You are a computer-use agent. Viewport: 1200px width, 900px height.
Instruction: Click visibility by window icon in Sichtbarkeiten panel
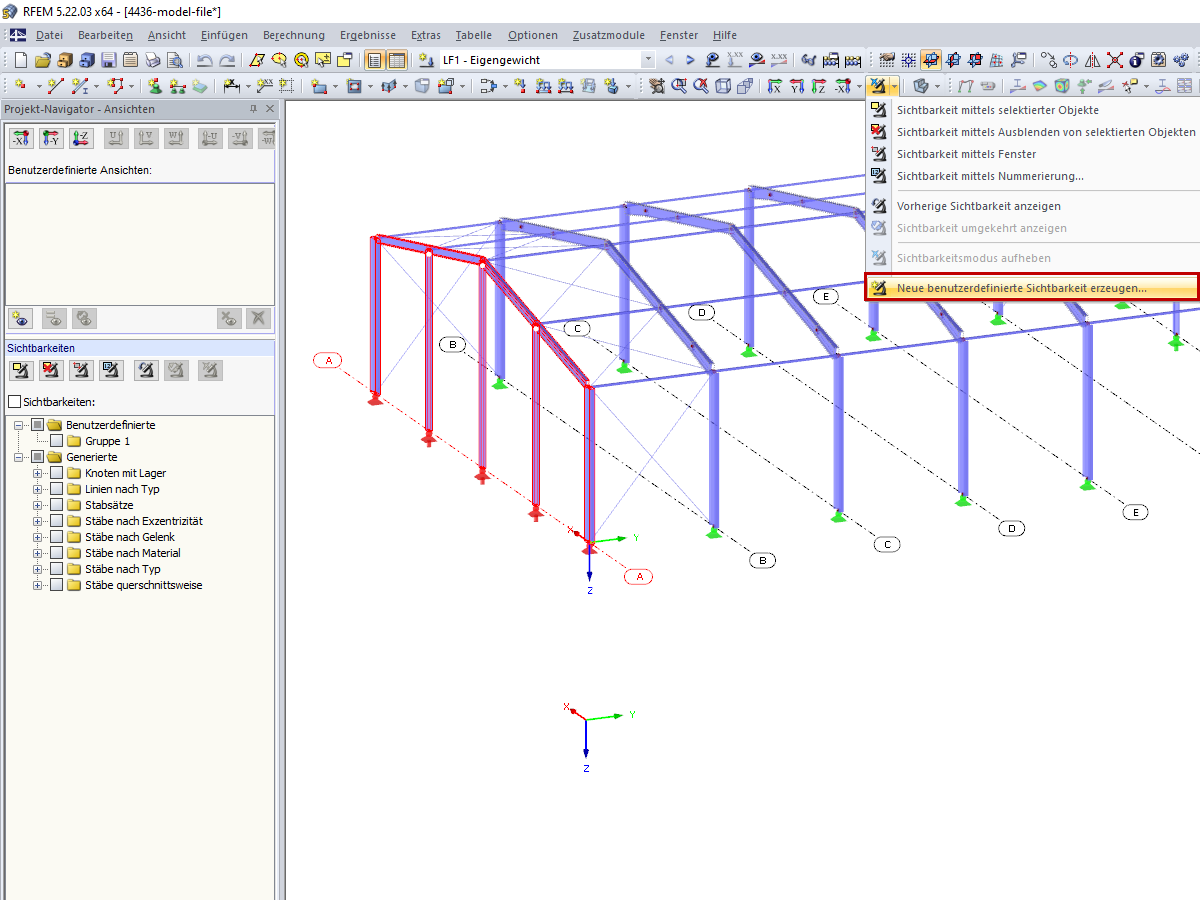click(x=82, y=370)
